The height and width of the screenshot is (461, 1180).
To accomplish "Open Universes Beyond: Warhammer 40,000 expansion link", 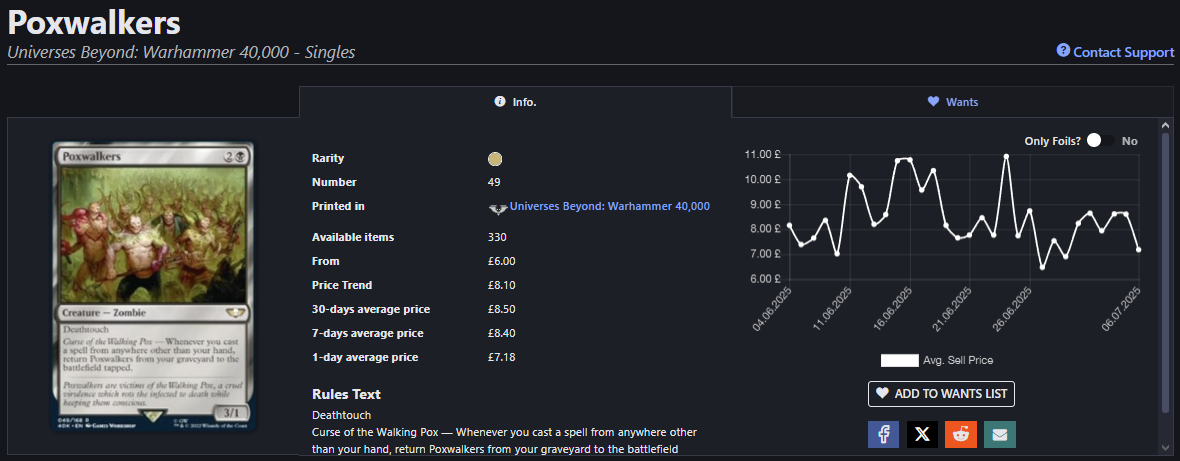I will [x=609, y=206].
